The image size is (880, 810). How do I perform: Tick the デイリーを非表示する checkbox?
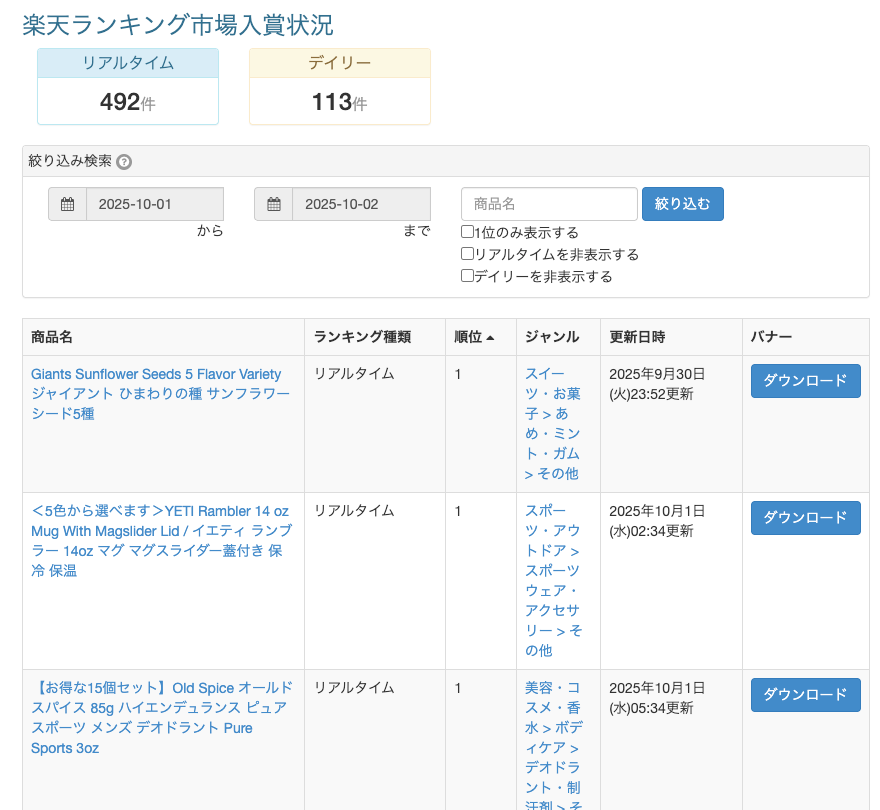pyautogui.click(x=467, y=276)
